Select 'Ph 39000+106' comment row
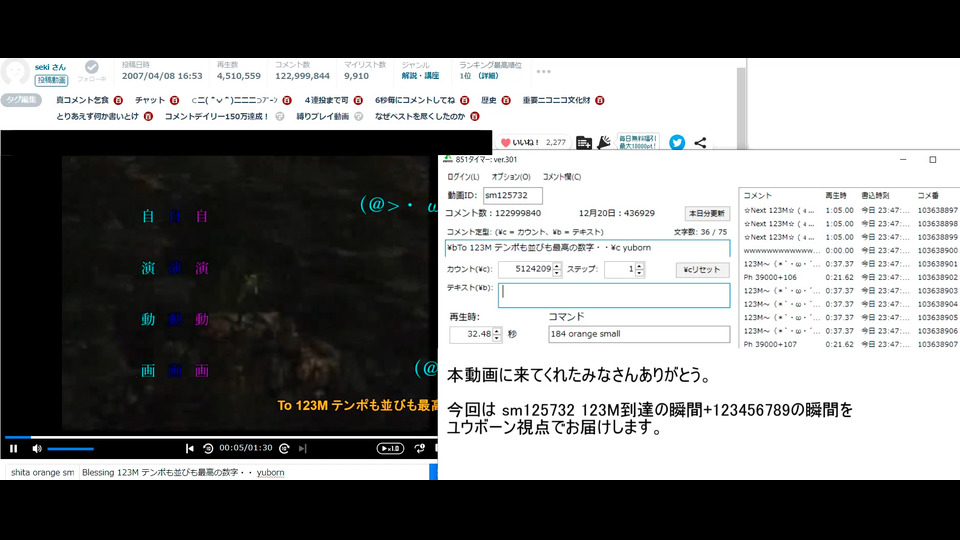The height and width of the screenshot is (540, 960). point(850,277)
